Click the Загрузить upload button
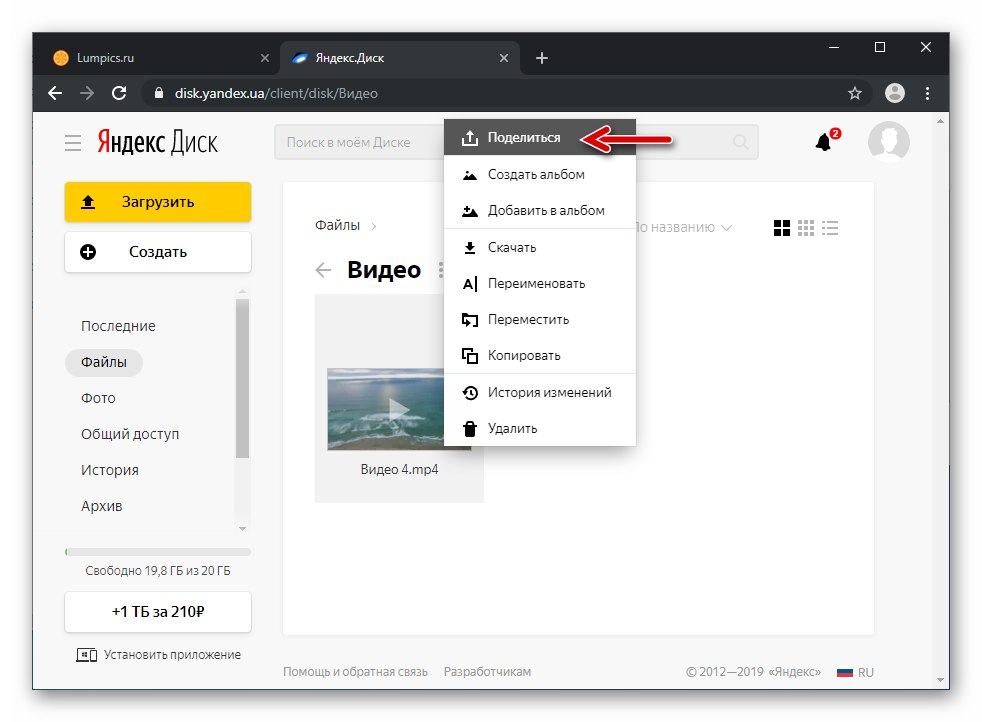982x722 pixels. click(x=158, y=202)
